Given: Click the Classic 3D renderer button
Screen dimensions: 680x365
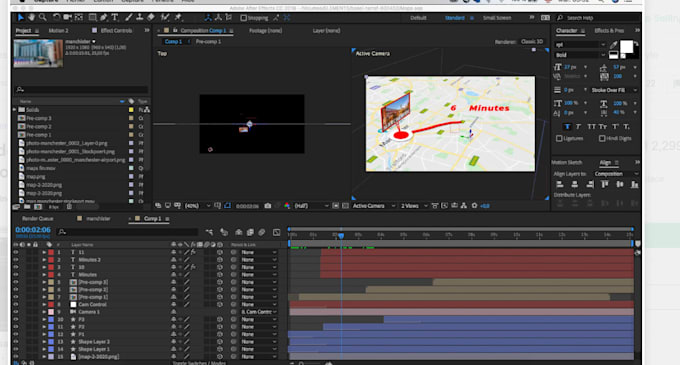Looking at the screenshot, I should [532, 42].
